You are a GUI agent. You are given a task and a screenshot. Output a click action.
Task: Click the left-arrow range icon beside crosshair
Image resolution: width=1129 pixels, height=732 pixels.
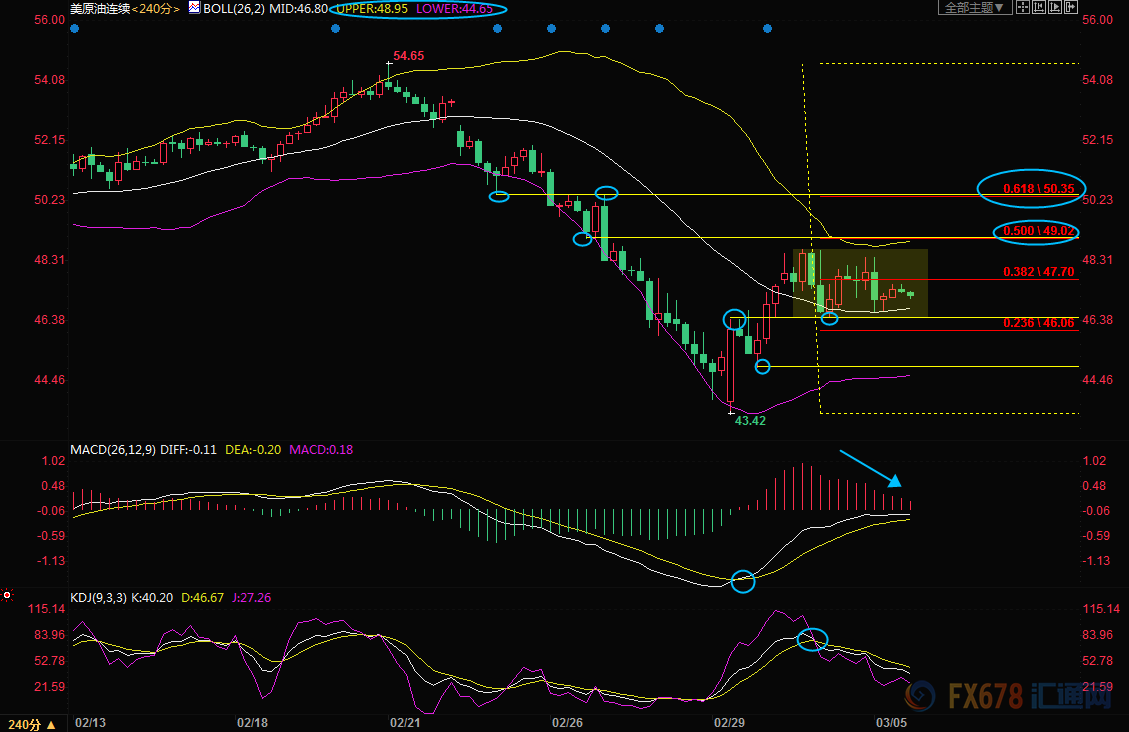tap(1039, 7)
